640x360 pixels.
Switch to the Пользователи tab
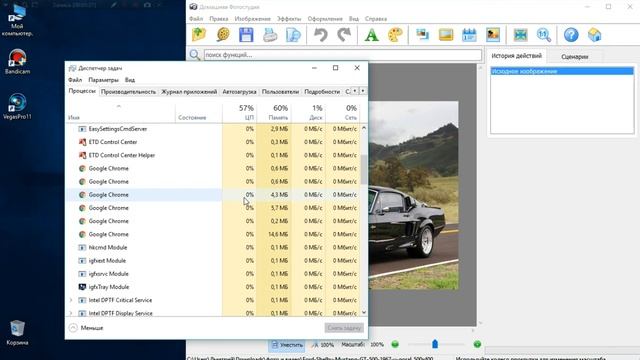click(x=280, y=92)
